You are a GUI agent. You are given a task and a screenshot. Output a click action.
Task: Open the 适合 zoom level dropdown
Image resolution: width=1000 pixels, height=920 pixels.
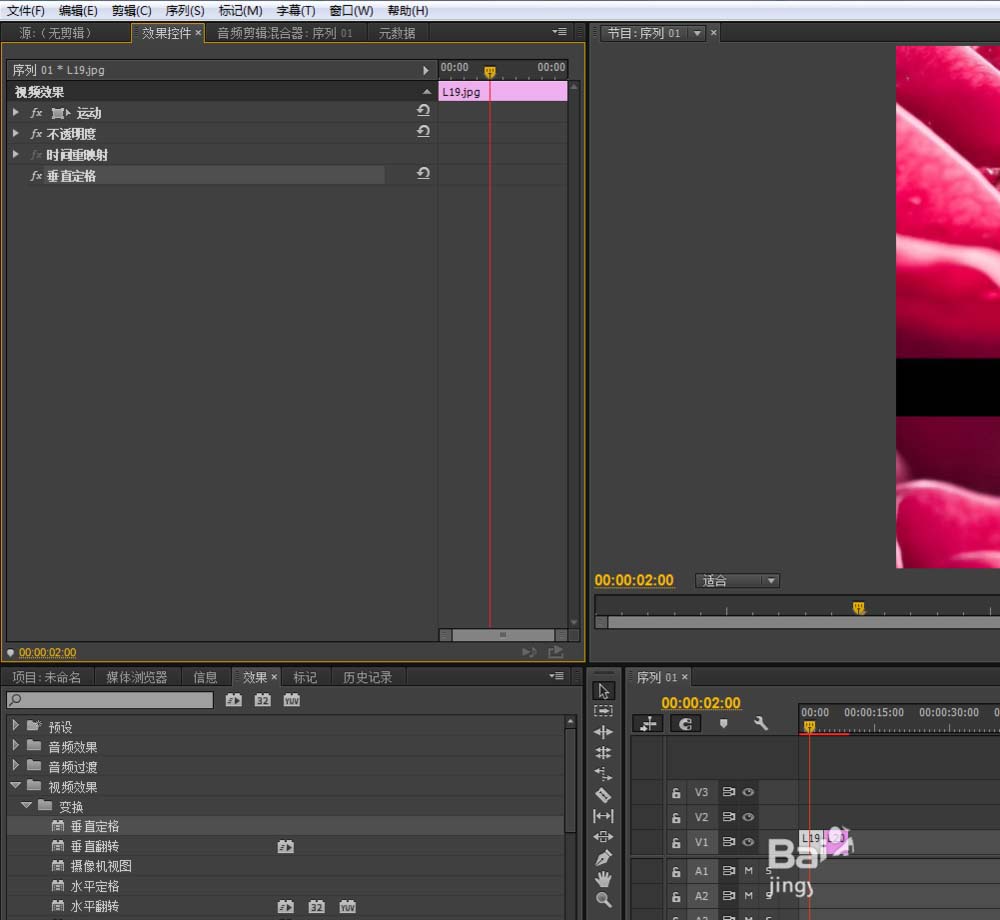click(737, 581)
